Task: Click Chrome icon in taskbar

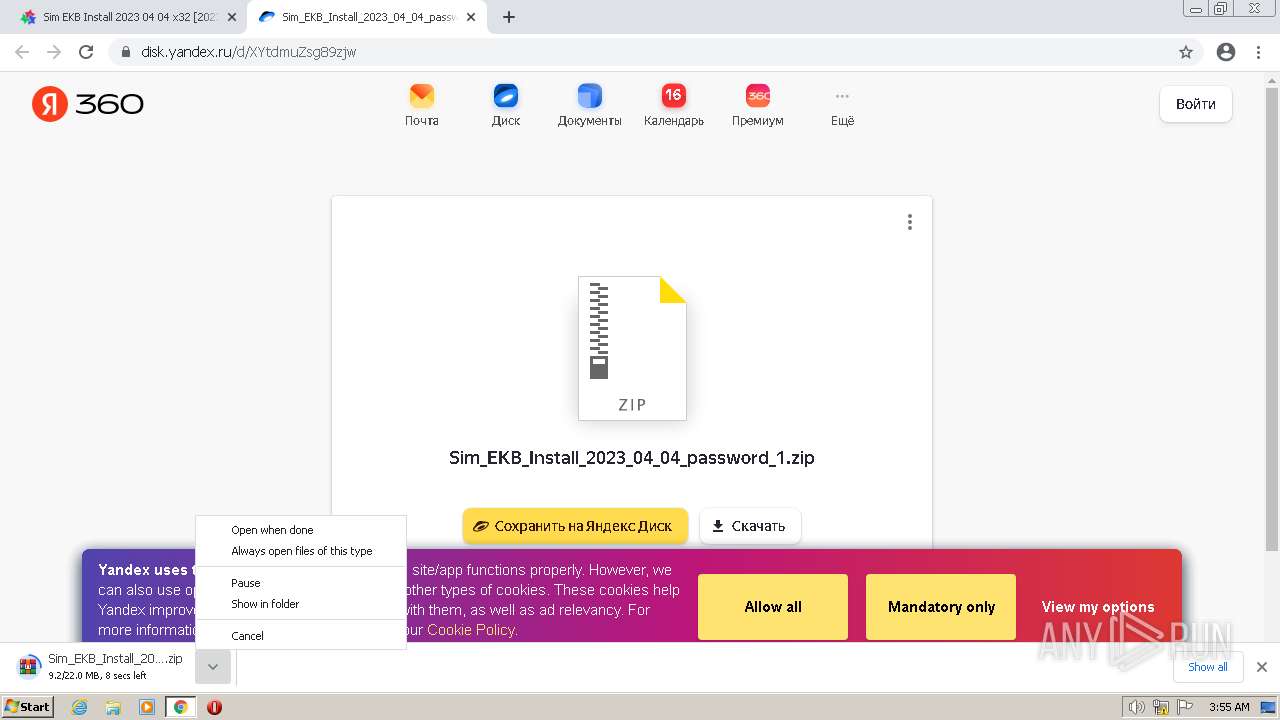Action: (x=180, y=707)
